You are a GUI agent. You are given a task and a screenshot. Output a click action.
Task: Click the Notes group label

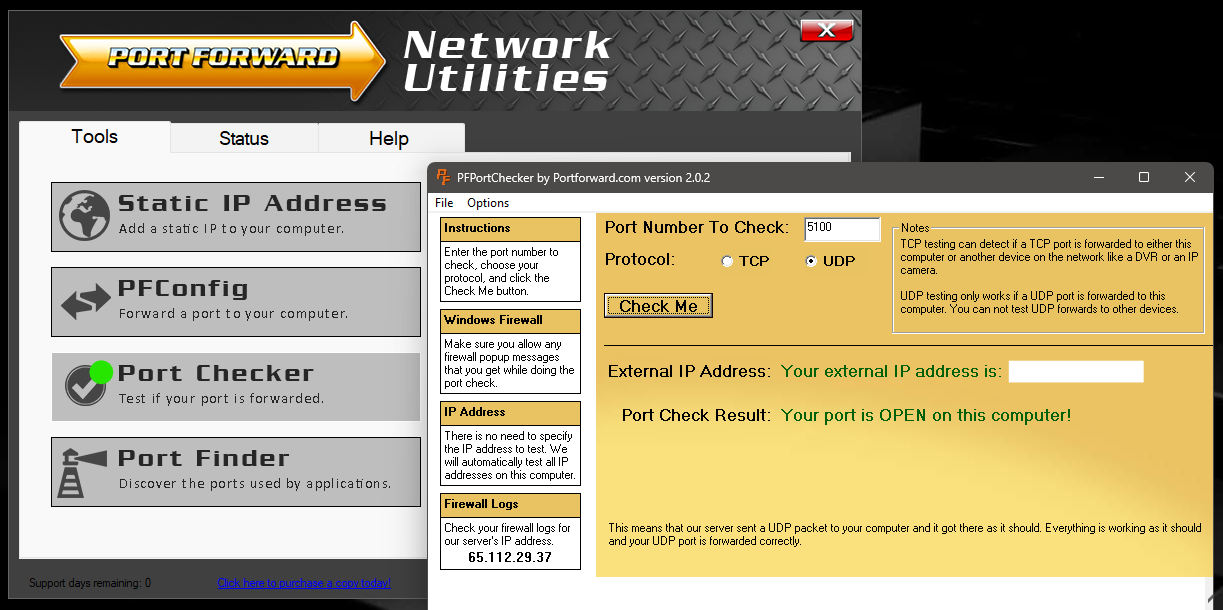(915, 228)
